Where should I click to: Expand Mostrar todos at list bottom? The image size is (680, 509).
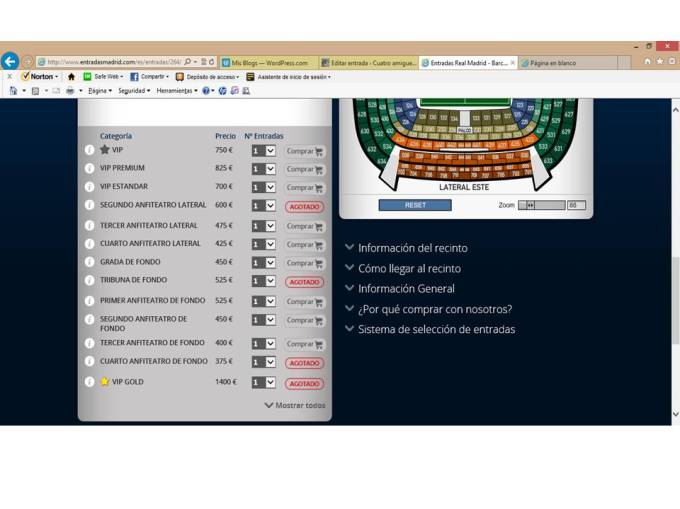[x=295, y=405]
